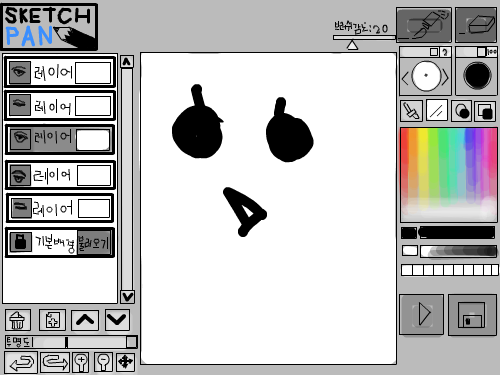Select the fifth layer by its 레이어 label
Image resolution: width=500 pixels, height=375 pixels.
(x=53, y=209)
